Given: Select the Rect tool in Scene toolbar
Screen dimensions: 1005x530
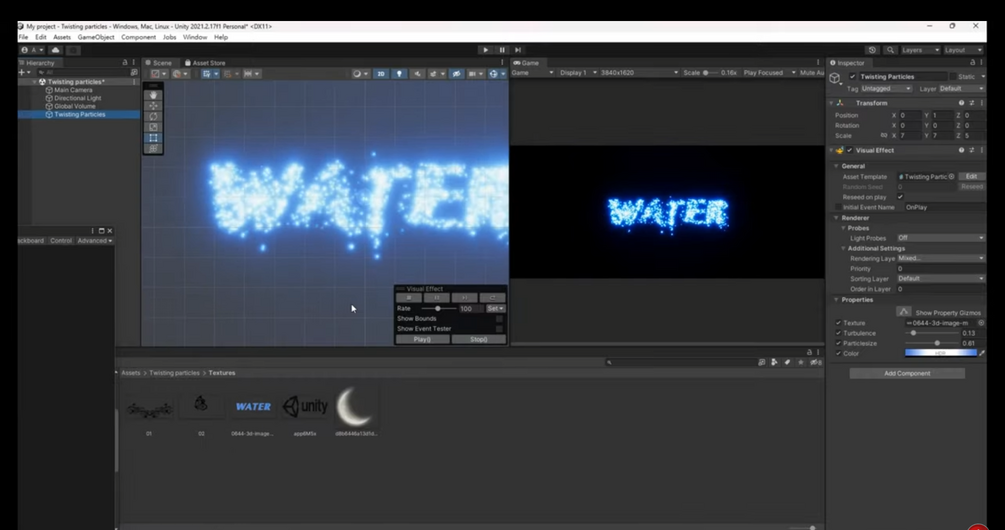Looking at the screenshot, I should [153, 138].
